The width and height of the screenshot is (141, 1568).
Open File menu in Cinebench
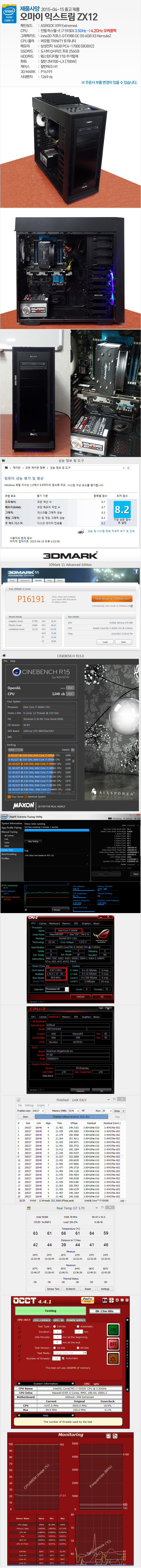pyautogui.click(x=6, y=661)
